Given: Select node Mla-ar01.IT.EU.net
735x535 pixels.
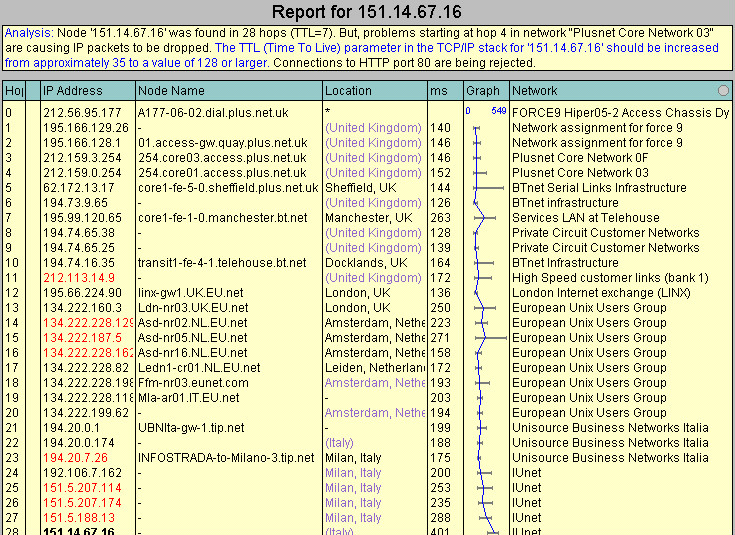Looking at the screenshot, I should pyautogui.click(x=188, y=398).
